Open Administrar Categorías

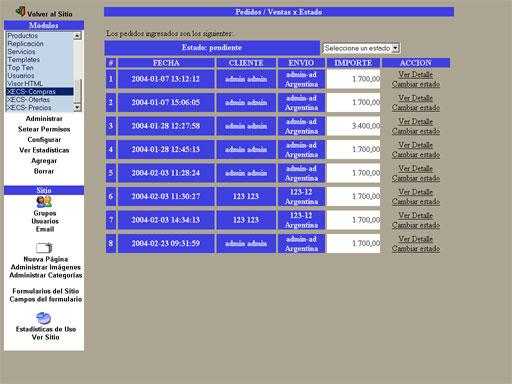tap(46, 275)
